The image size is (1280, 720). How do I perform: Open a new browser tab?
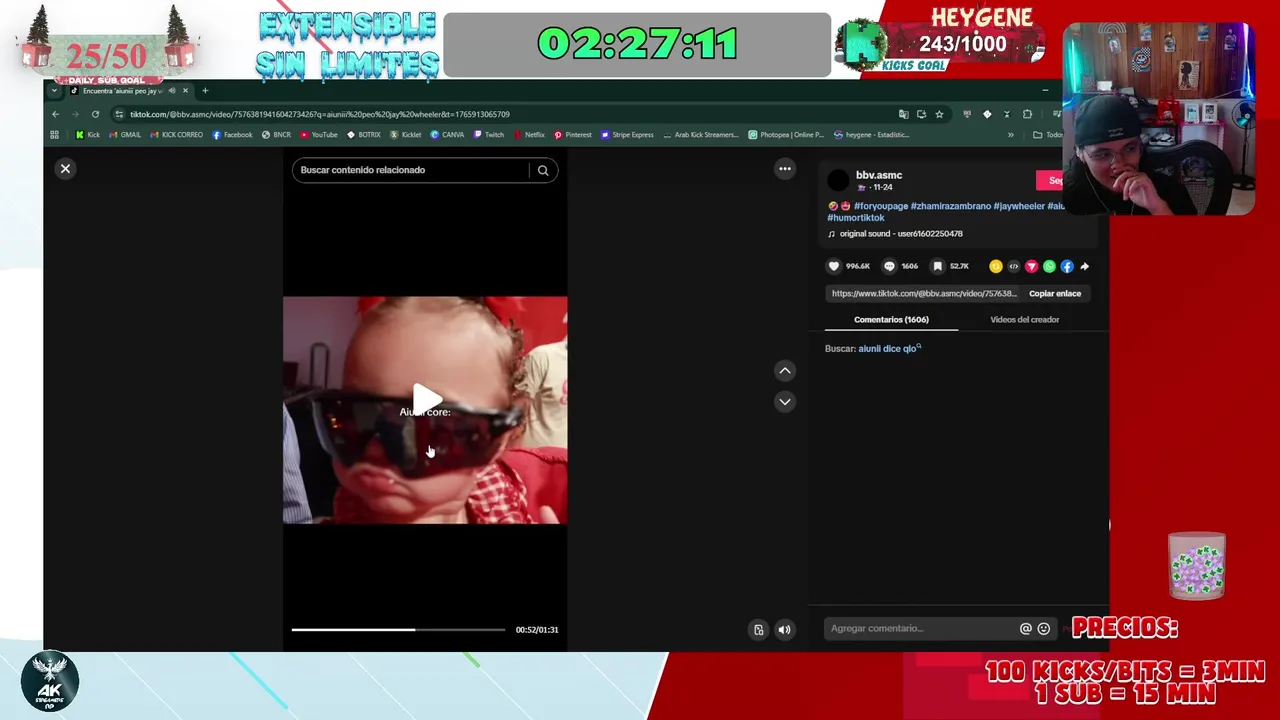(x=205, y=91)
